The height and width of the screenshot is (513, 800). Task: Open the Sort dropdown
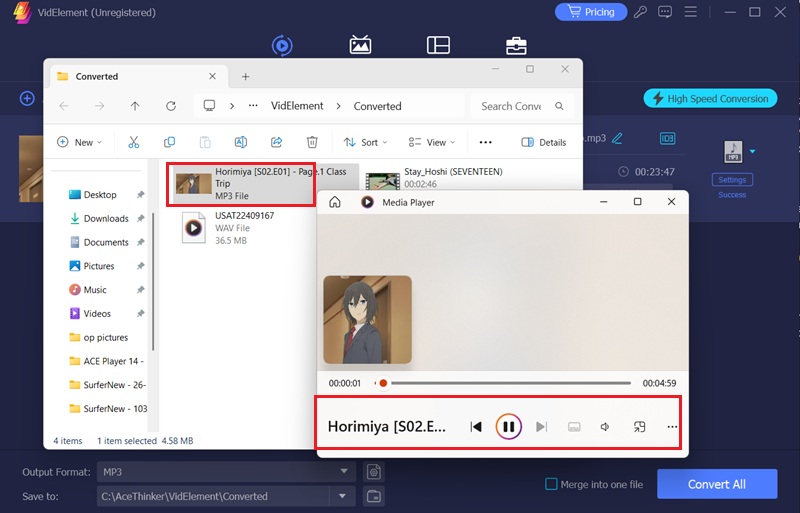click(x=365, y=142)
